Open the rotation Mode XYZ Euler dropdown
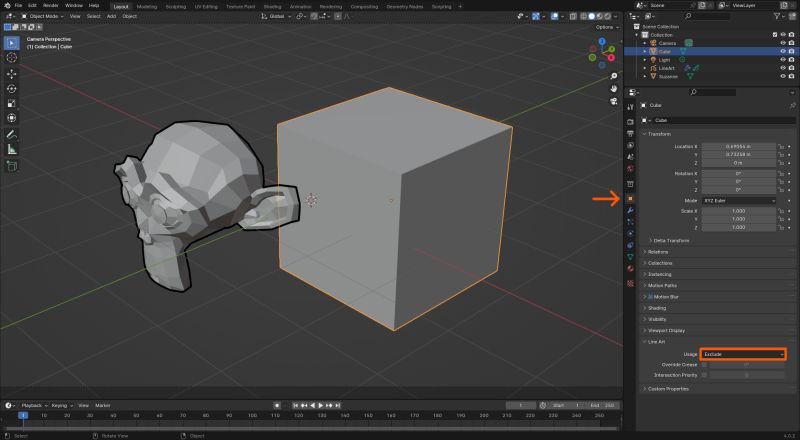 tap(739, 201)
